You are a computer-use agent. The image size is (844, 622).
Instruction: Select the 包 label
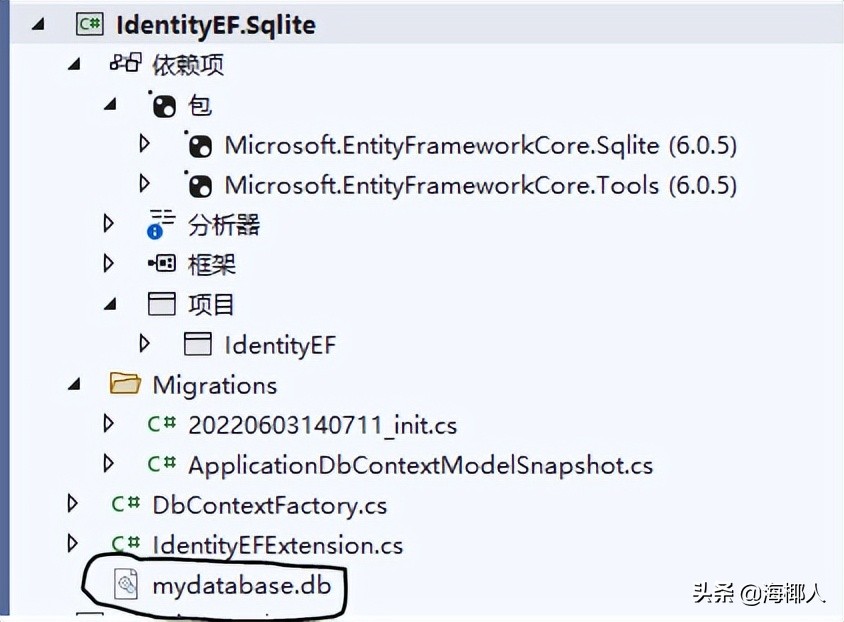coord(200,104)
